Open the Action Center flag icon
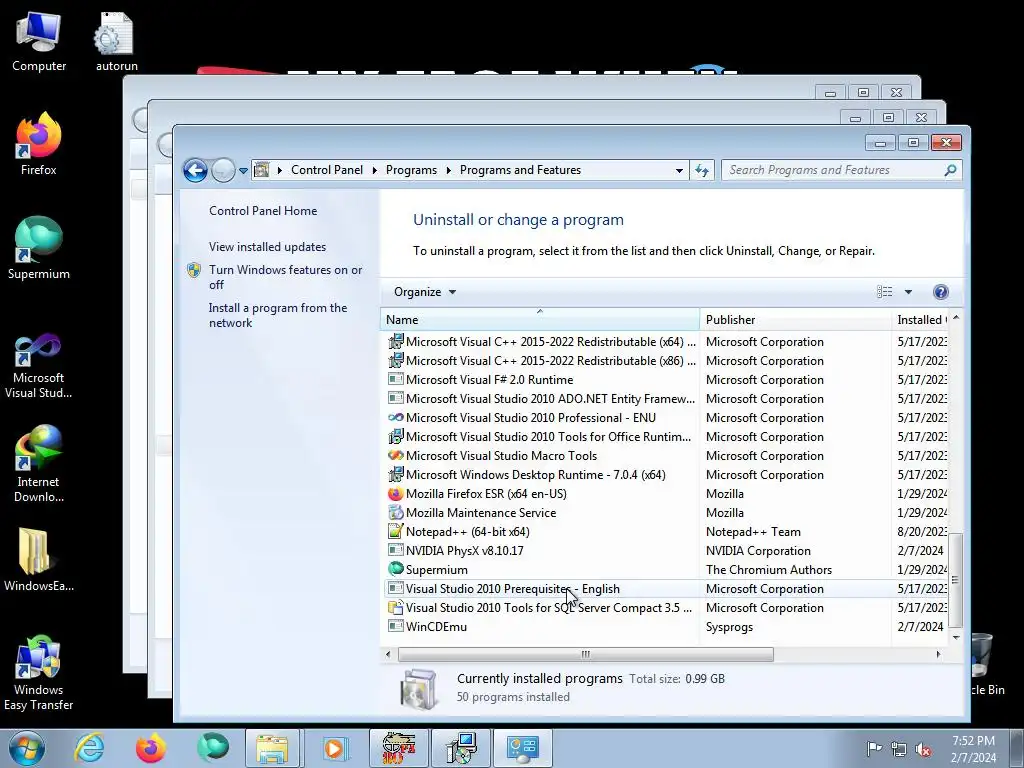This screenshot has width=1024, height=768. 874,749
